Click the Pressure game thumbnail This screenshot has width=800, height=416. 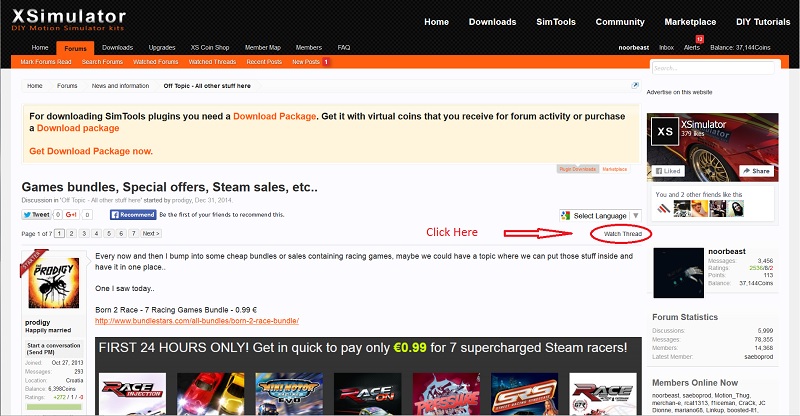pos(446,394)
